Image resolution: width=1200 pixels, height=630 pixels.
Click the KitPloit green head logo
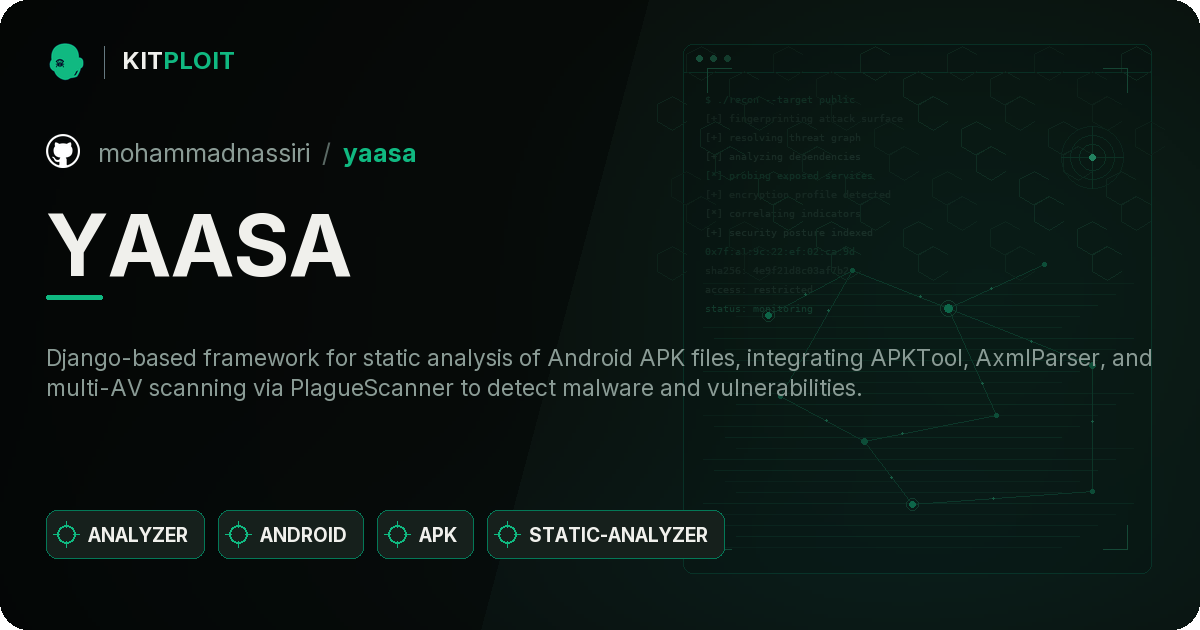click(66, 61)
